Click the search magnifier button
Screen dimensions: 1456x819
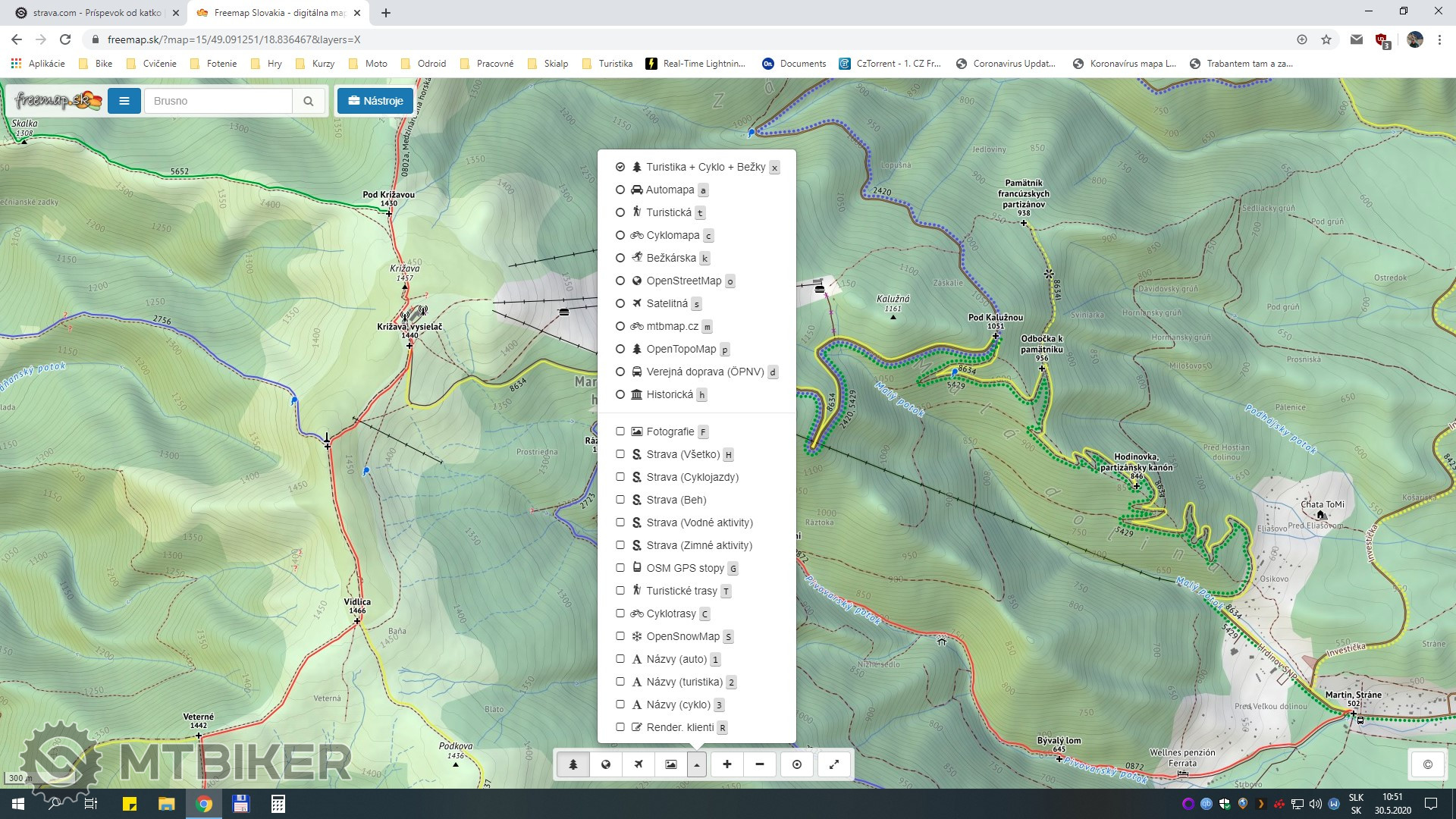click(309, 101)
